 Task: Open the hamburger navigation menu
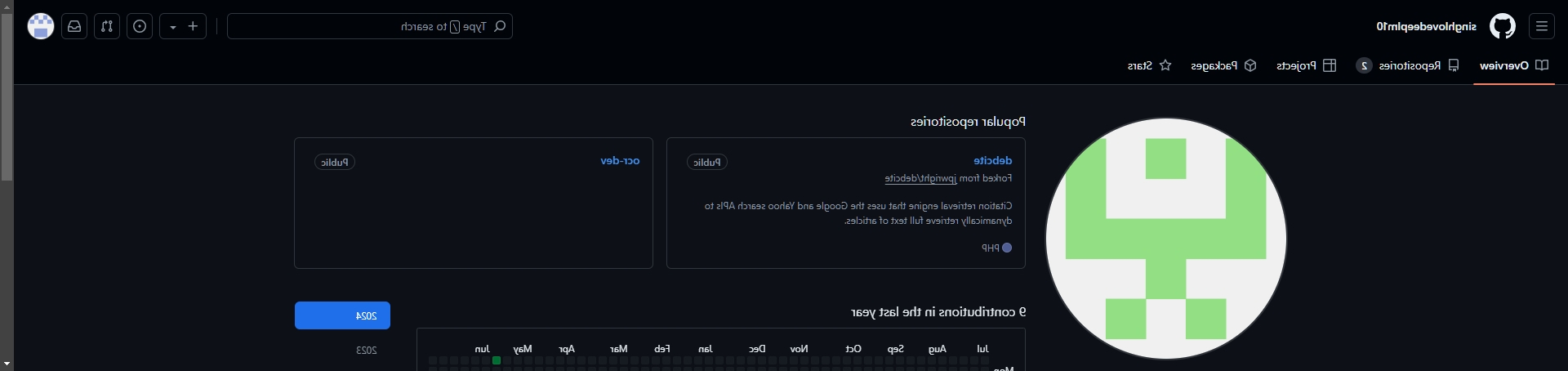[1542, 26]
